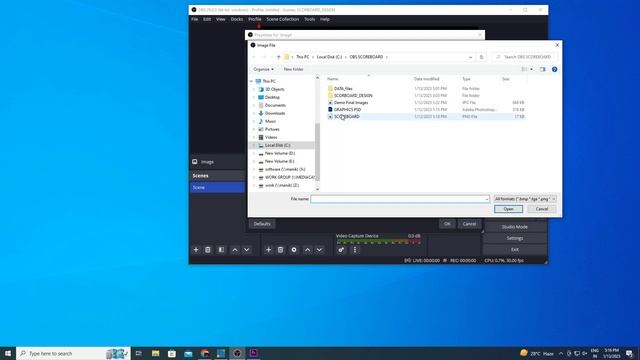Viewport: 640px width, 360px height.
Task: Open the File name history dropdown arrow
Action: point(487,199)
